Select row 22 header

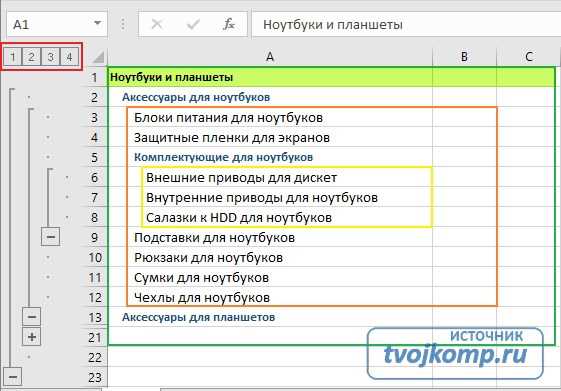pos(94,357)
